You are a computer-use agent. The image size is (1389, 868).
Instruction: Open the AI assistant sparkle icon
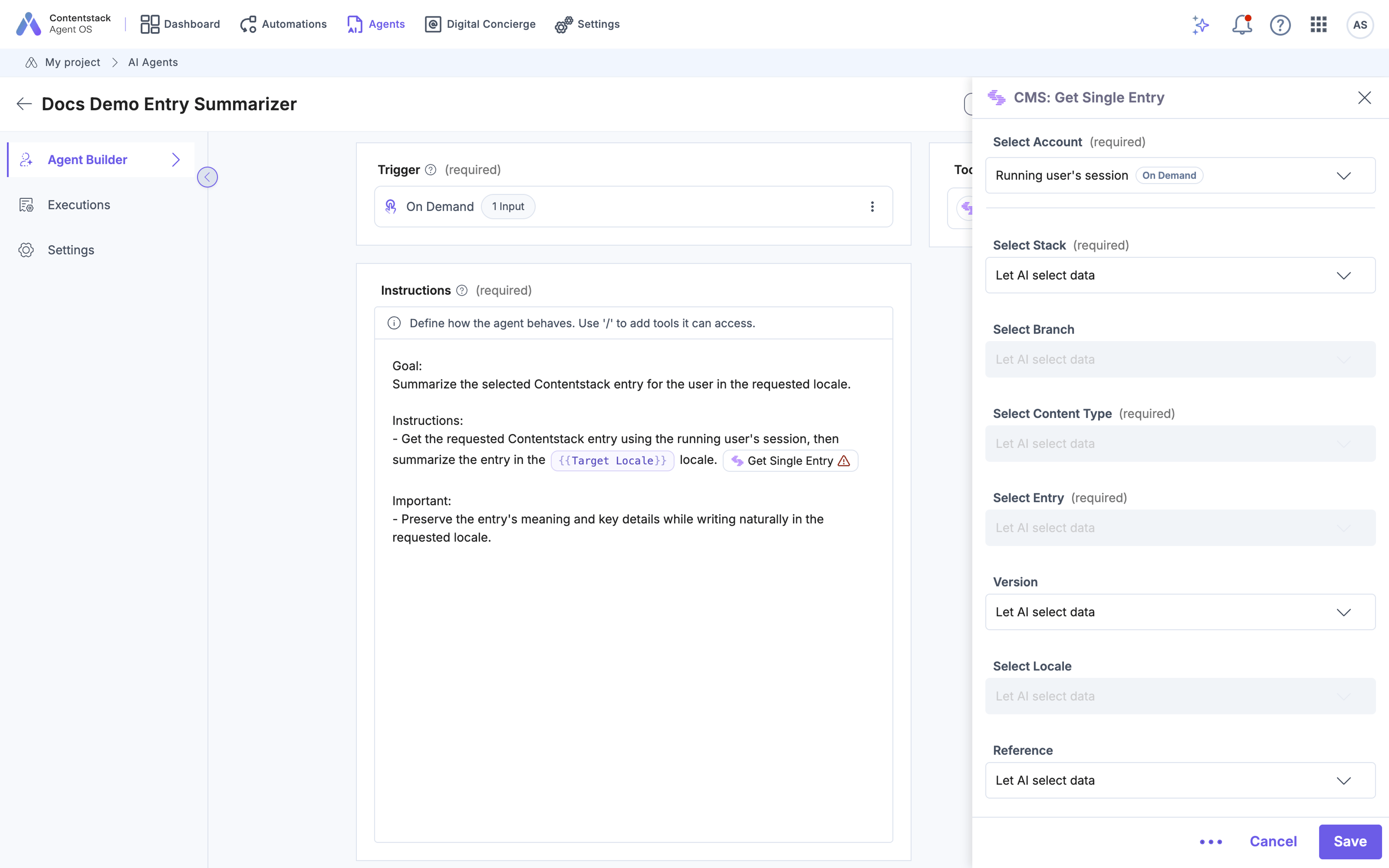[x=1200, y=25]
